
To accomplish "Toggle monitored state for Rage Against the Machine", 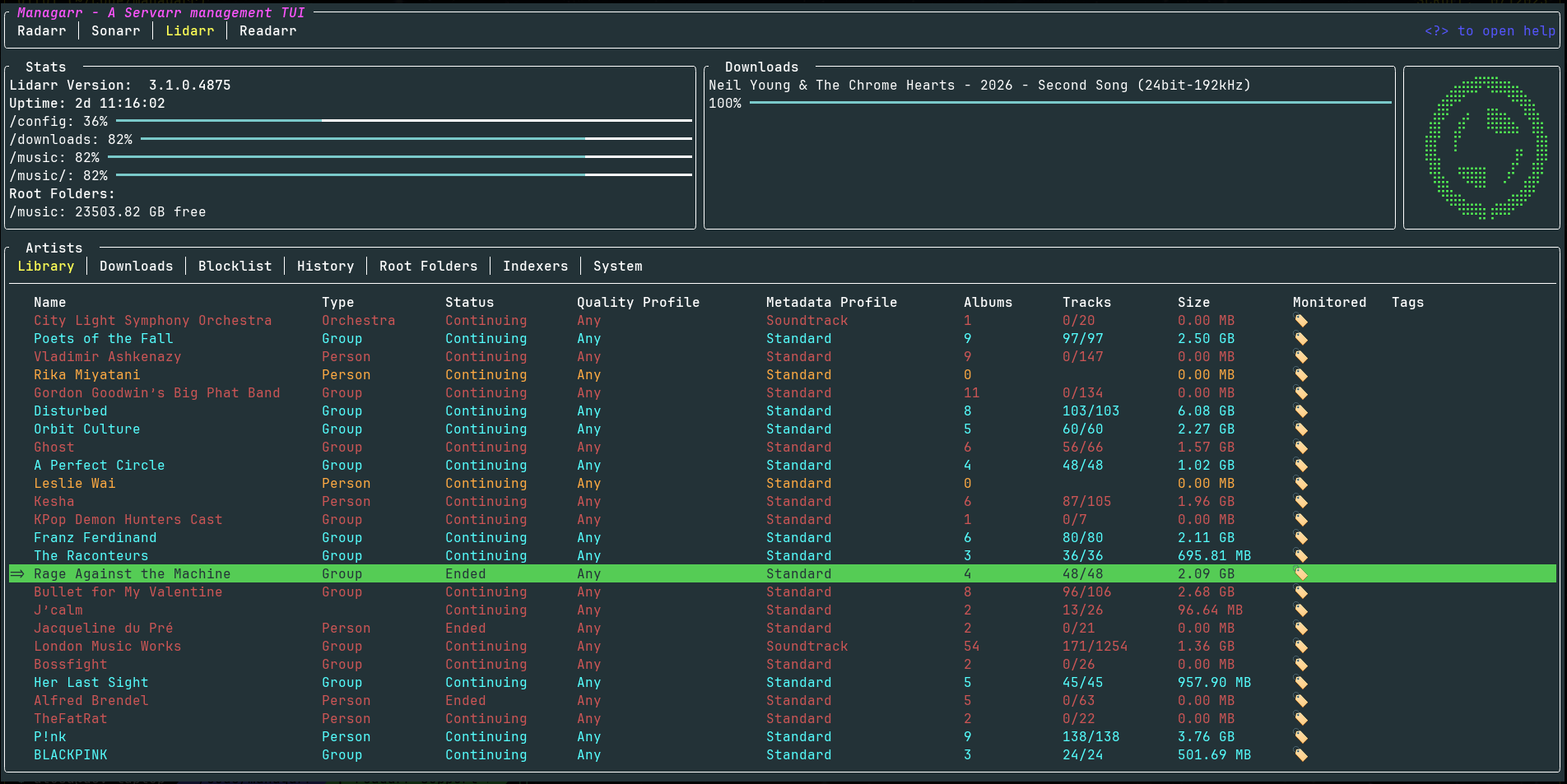I will point(1300,574).
